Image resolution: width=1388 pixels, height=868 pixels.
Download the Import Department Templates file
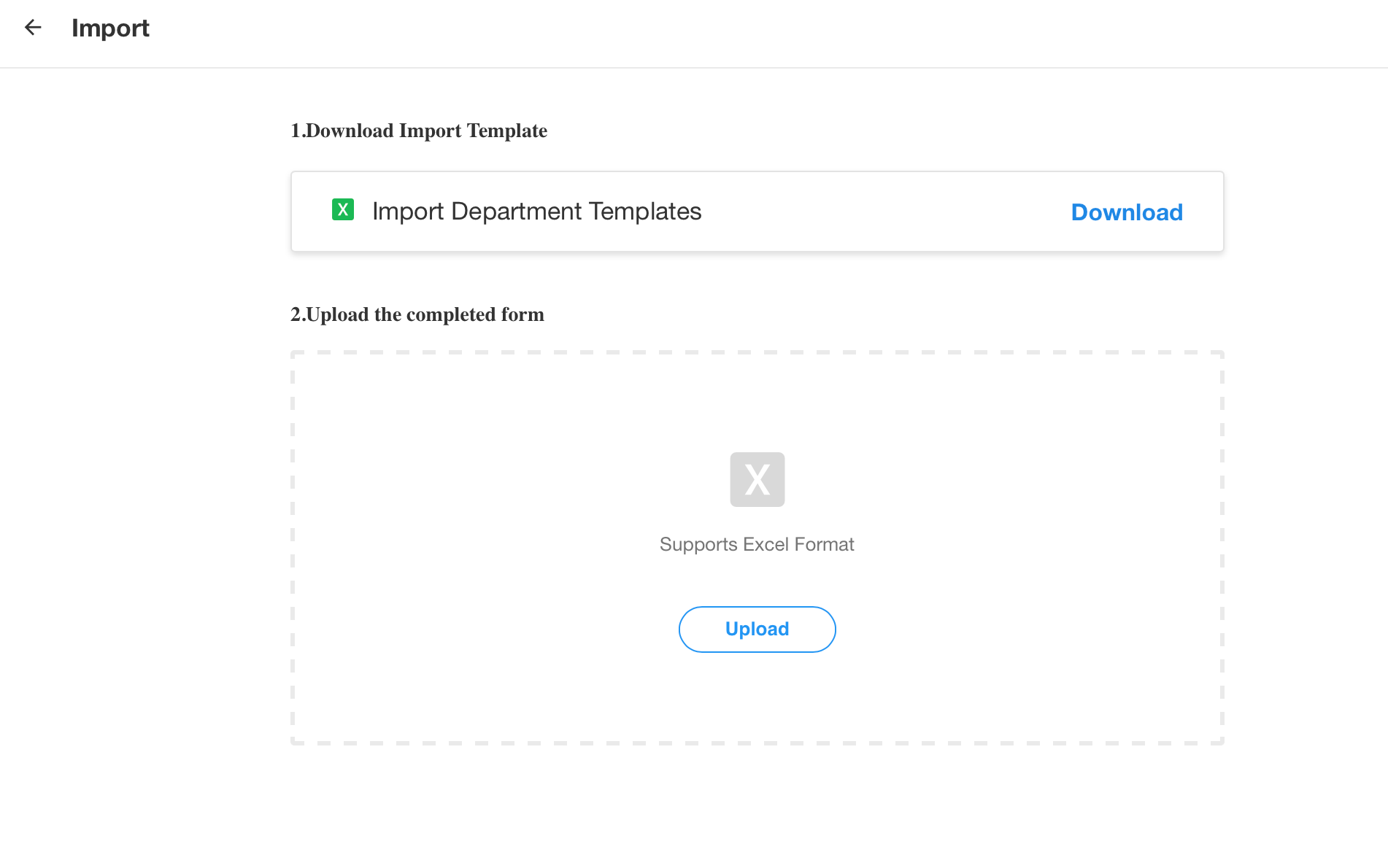[1126, 212]
